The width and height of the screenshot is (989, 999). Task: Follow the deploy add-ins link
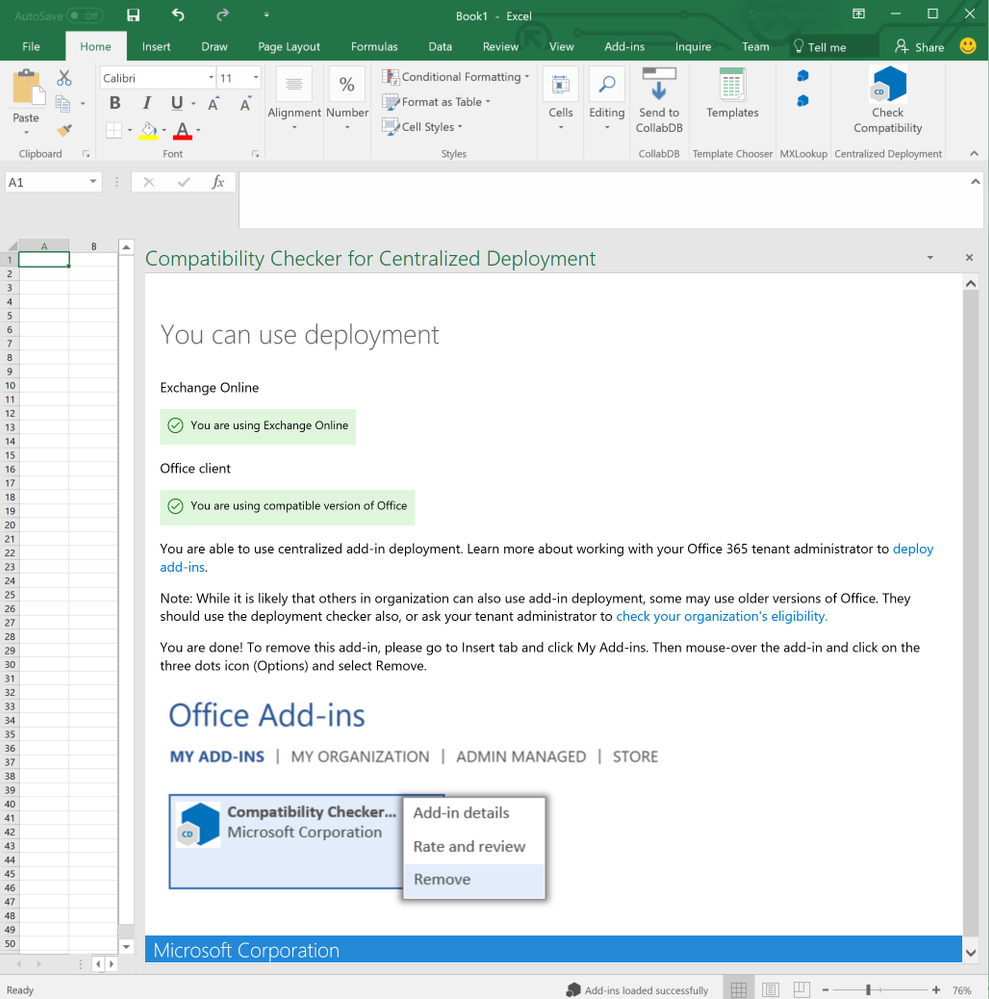coord(913,549)
